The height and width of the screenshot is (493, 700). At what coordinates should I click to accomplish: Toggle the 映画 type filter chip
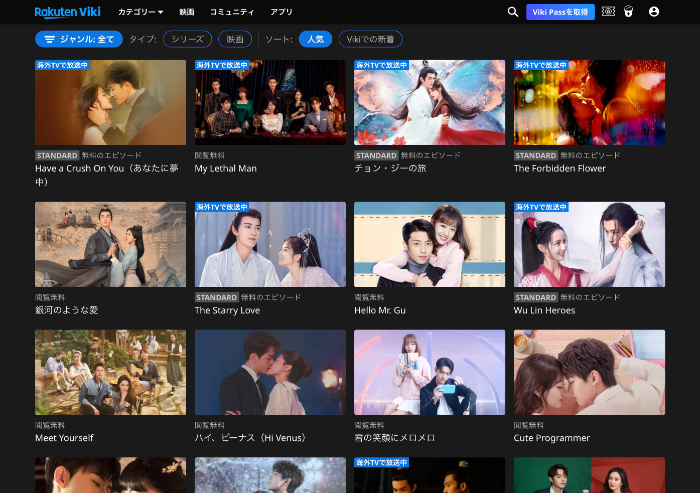click(x=235, y=39)
